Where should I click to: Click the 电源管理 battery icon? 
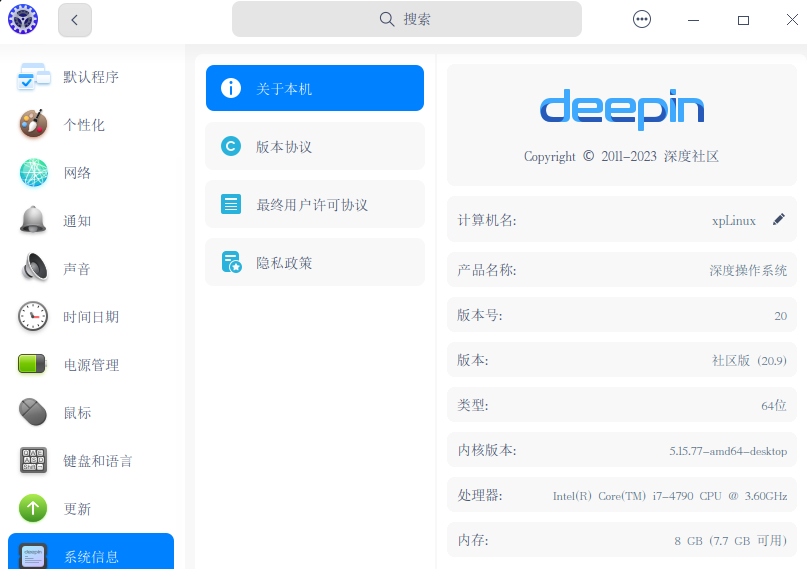pyautogui.click(x=32, y=364)
